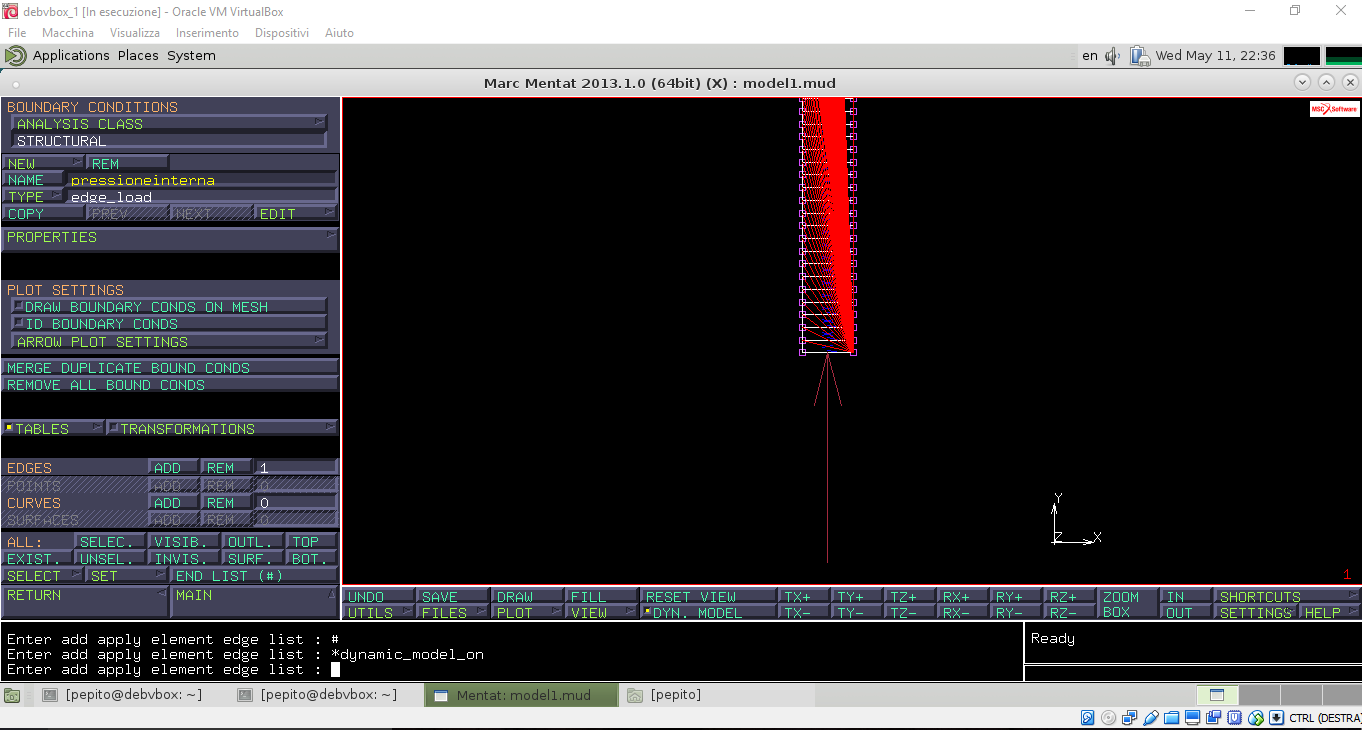
Task: Click the boundary condition NAME field
Action: click(x=200, y=181)
